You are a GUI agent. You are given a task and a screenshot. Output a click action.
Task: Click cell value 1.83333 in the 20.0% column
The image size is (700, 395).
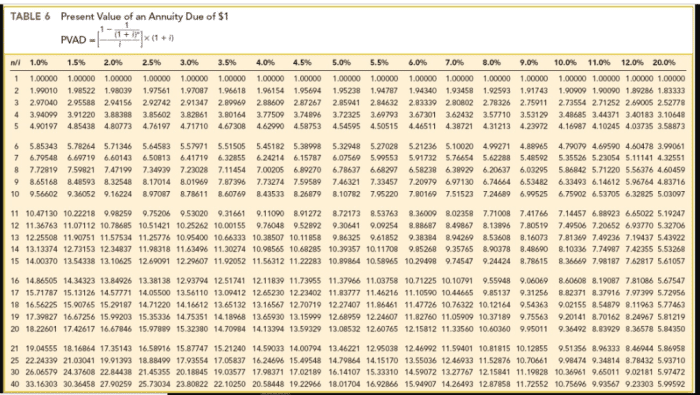click(671, 91)
